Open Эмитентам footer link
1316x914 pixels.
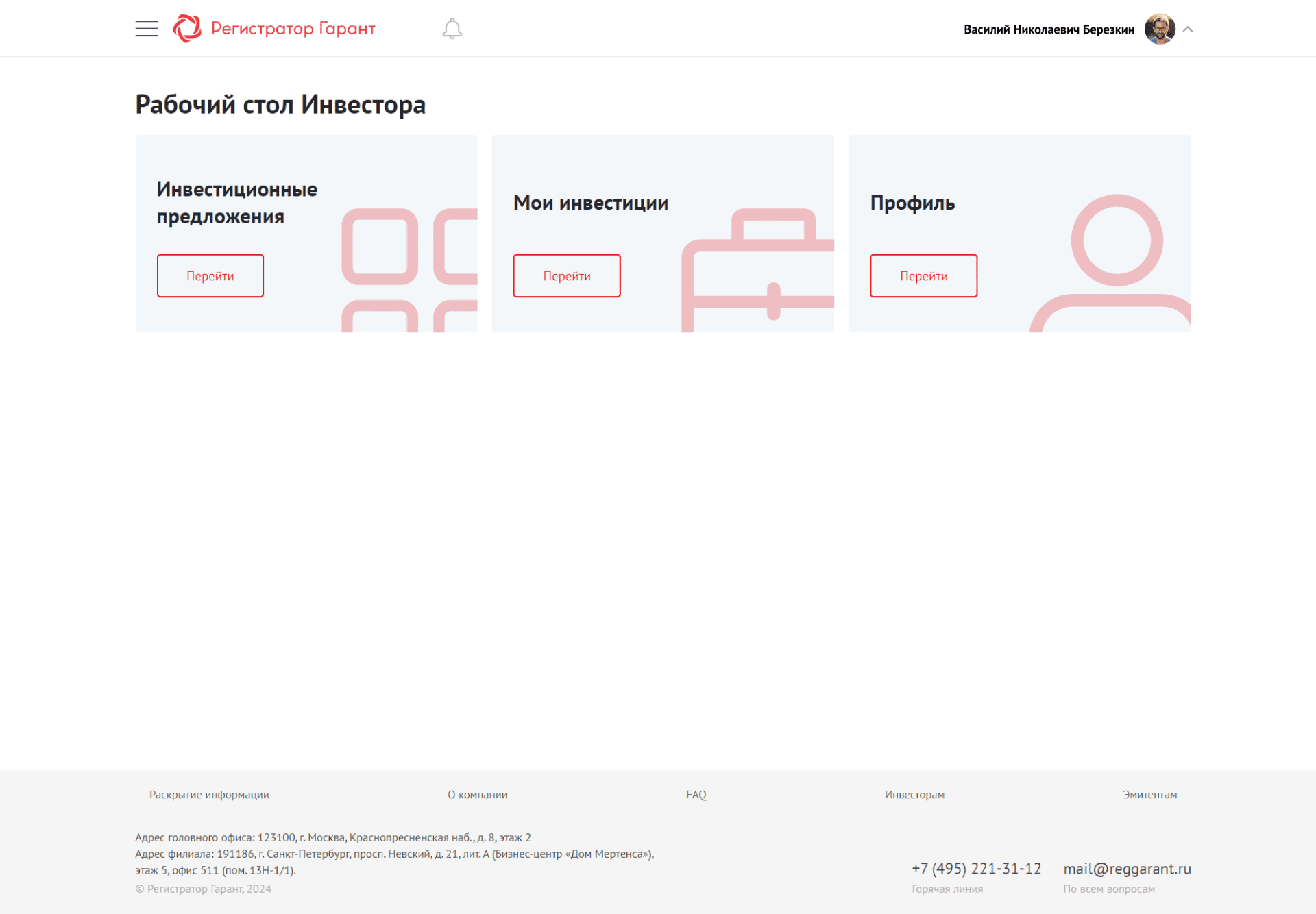pyautogui.click(x=1150, y=795)
